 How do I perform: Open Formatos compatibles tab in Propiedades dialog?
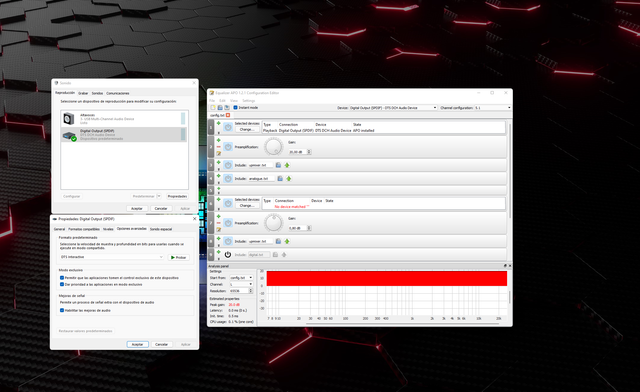coord(84,229)
